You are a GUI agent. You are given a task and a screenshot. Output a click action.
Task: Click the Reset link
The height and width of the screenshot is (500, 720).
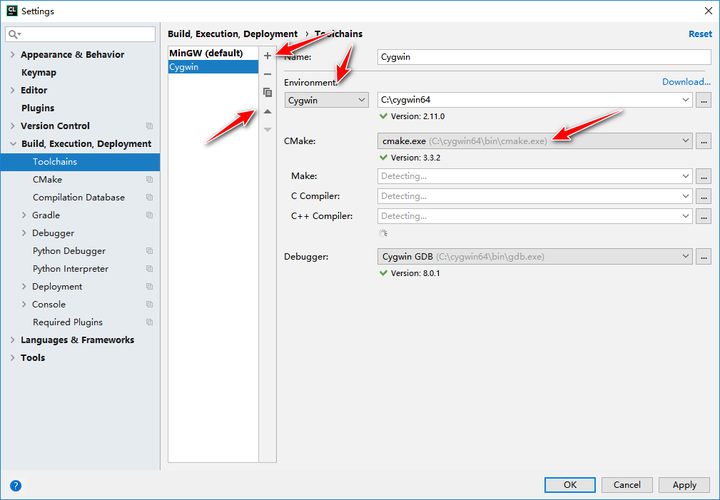point(700,34)
